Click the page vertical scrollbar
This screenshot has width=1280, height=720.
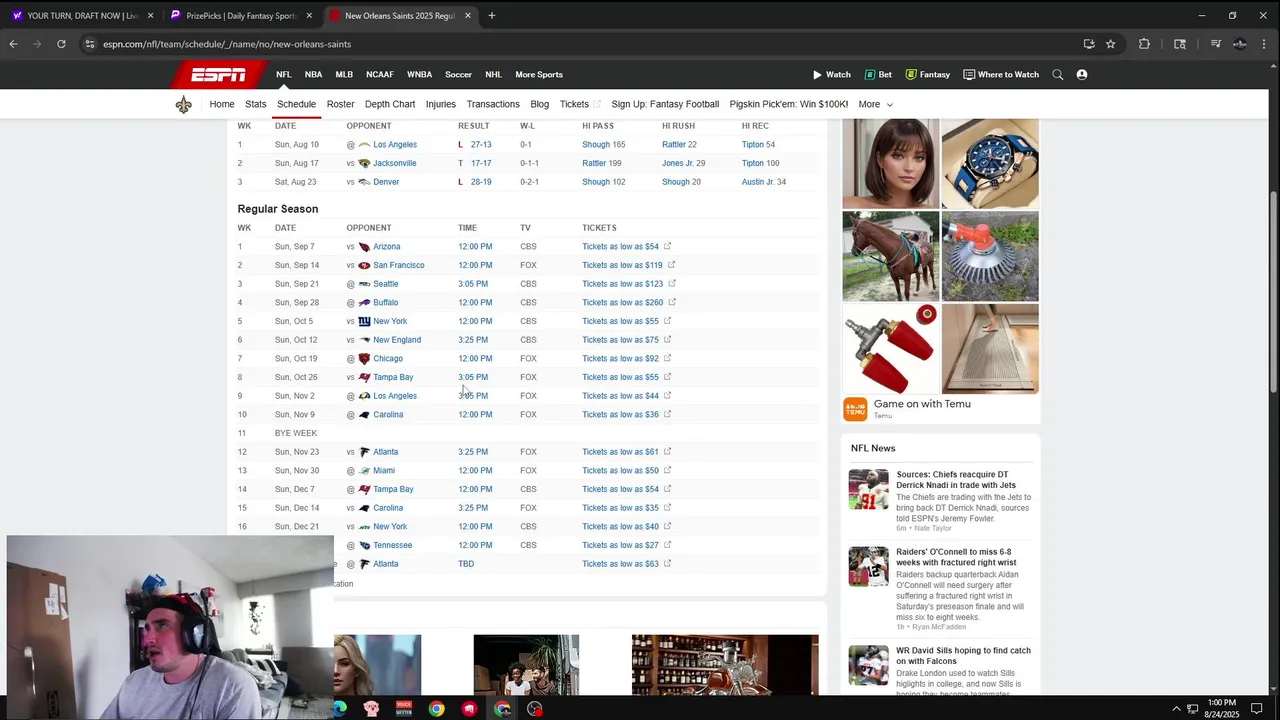click(1273, 290)
